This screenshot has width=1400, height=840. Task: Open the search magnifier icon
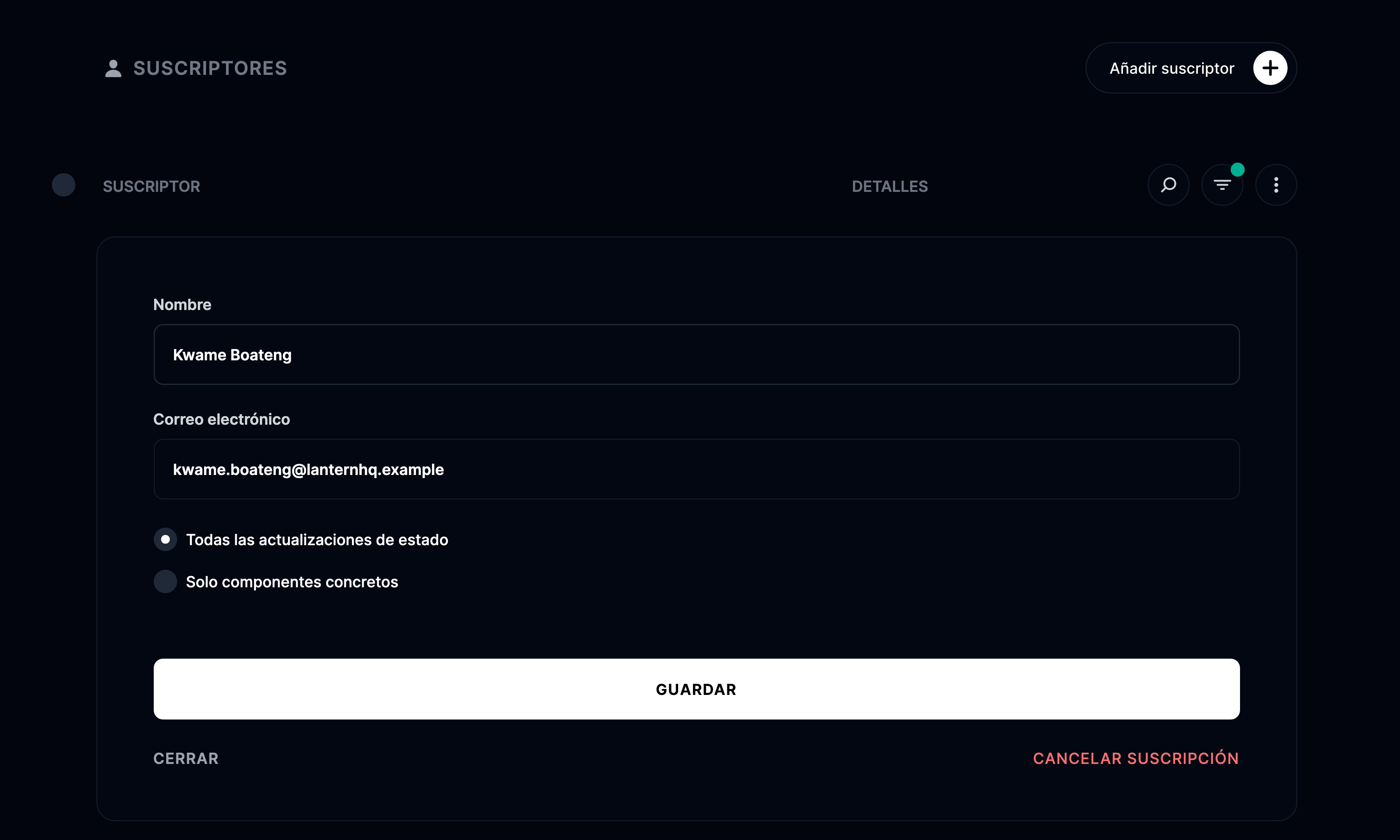click(1168, 185)
